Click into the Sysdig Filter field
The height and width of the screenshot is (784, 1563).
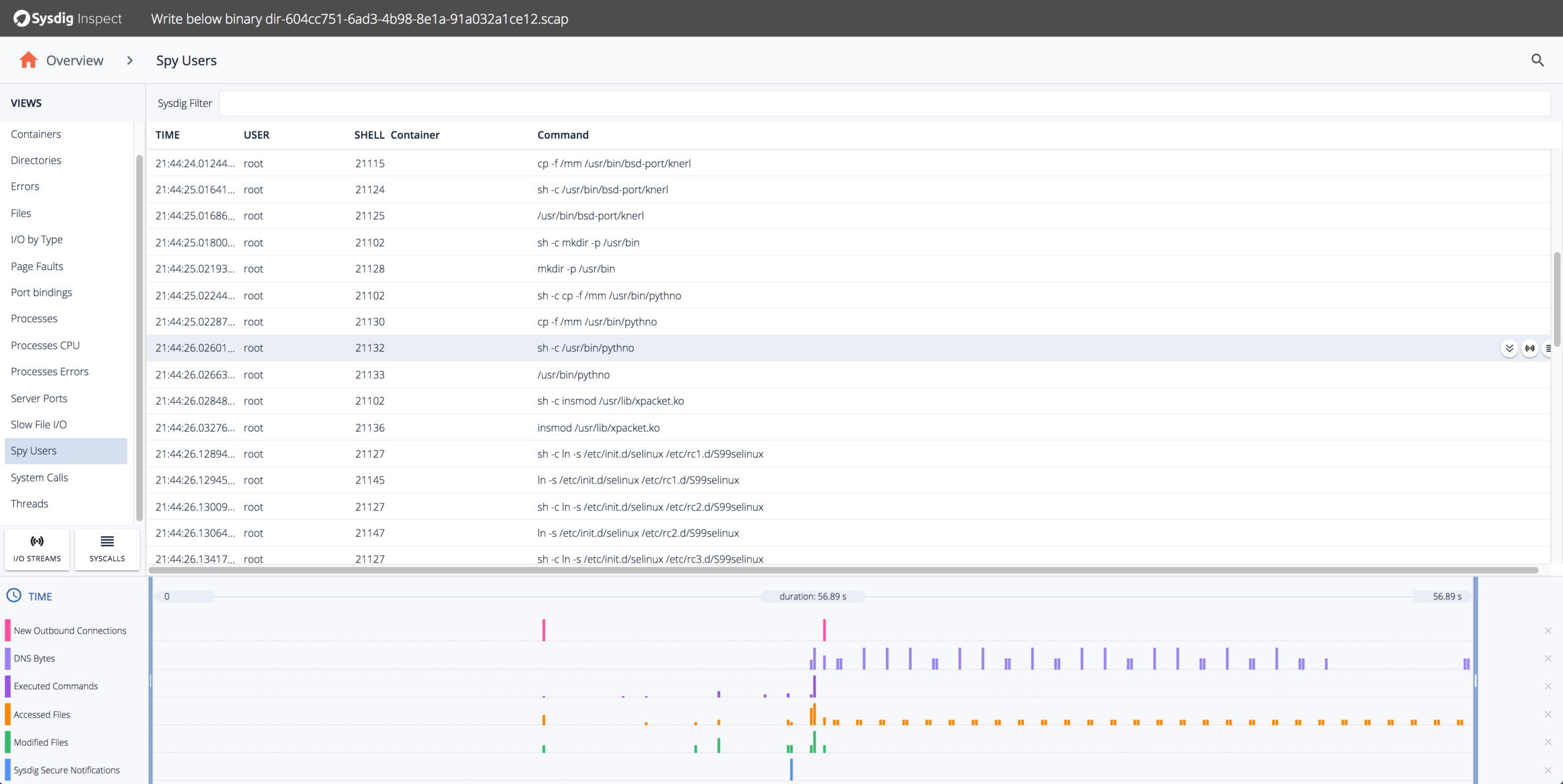click(885, 103)
